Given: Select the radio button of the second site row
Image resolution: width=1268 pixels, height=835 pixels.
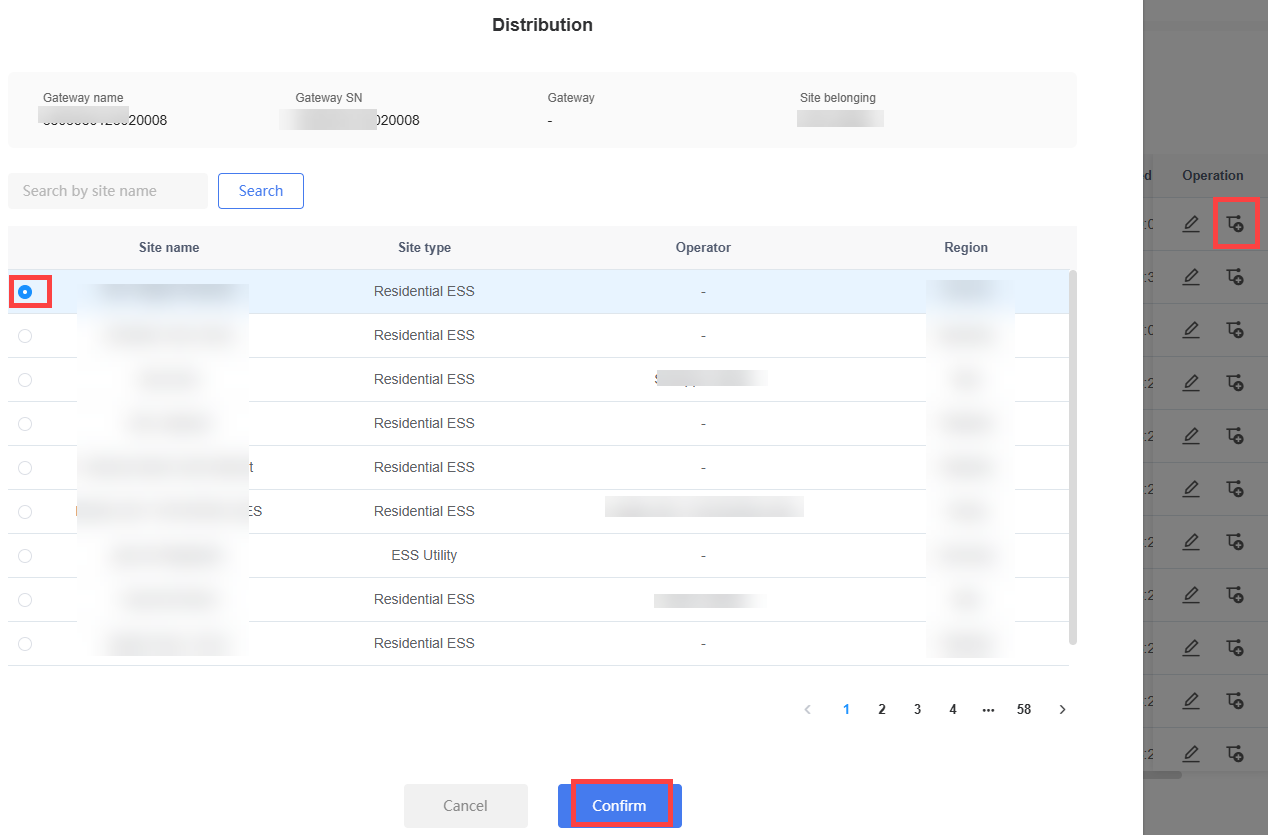Looking at the screenshot, I should click(x=25, y=336).
